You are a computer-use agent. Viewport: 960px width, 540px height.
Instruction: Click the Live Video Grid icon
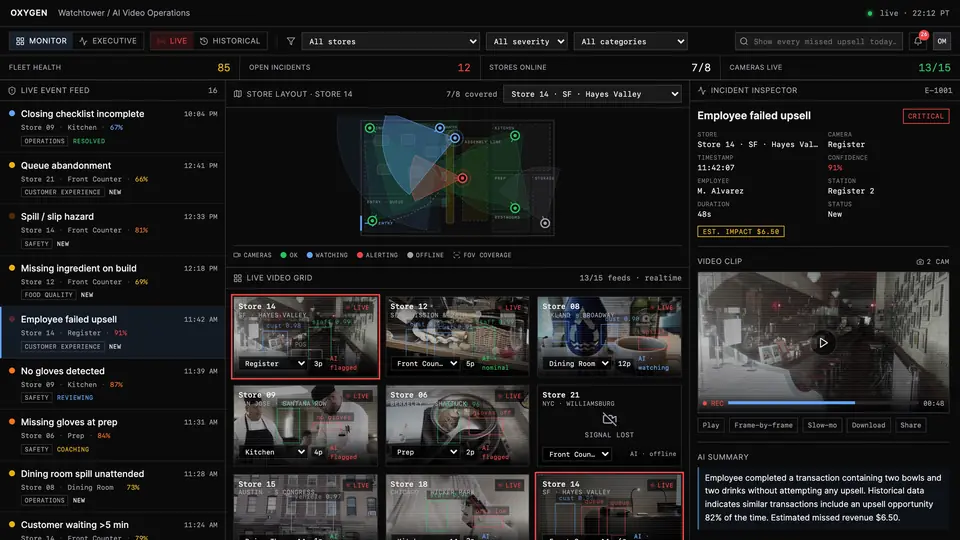238,278
